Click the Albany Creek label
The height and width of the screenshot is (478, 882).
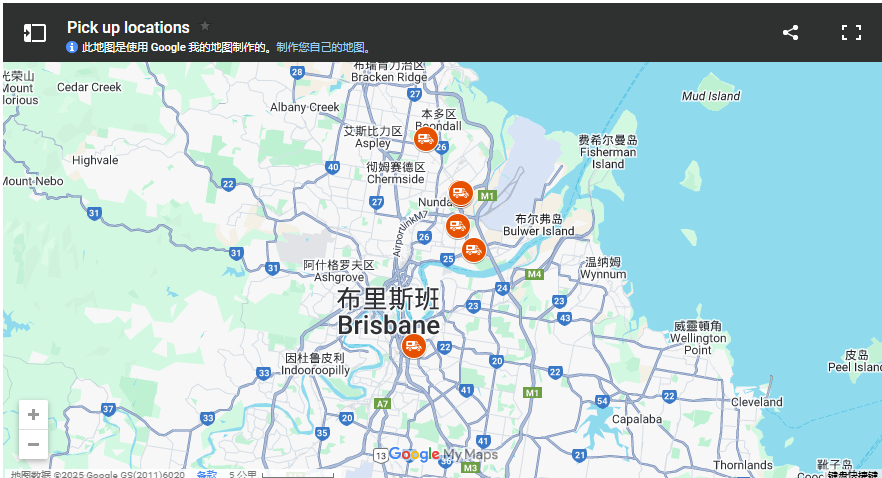point(304,107)
